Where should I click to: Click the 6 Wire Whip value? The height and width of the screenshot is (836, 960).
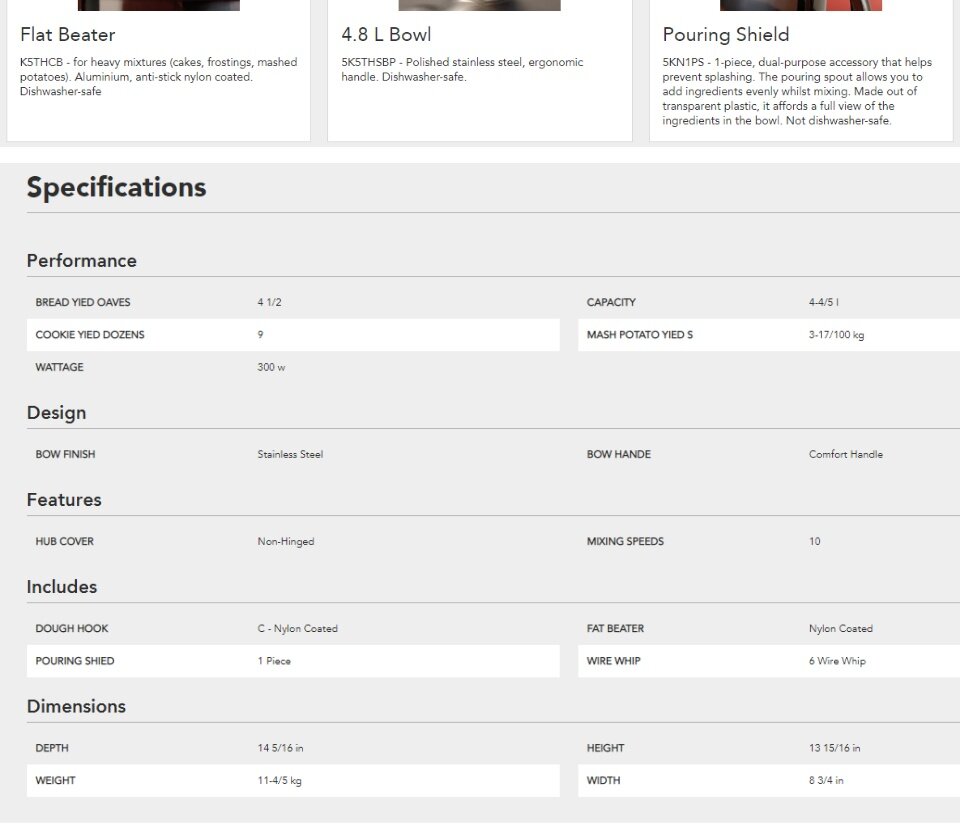[x=837, y=661]
